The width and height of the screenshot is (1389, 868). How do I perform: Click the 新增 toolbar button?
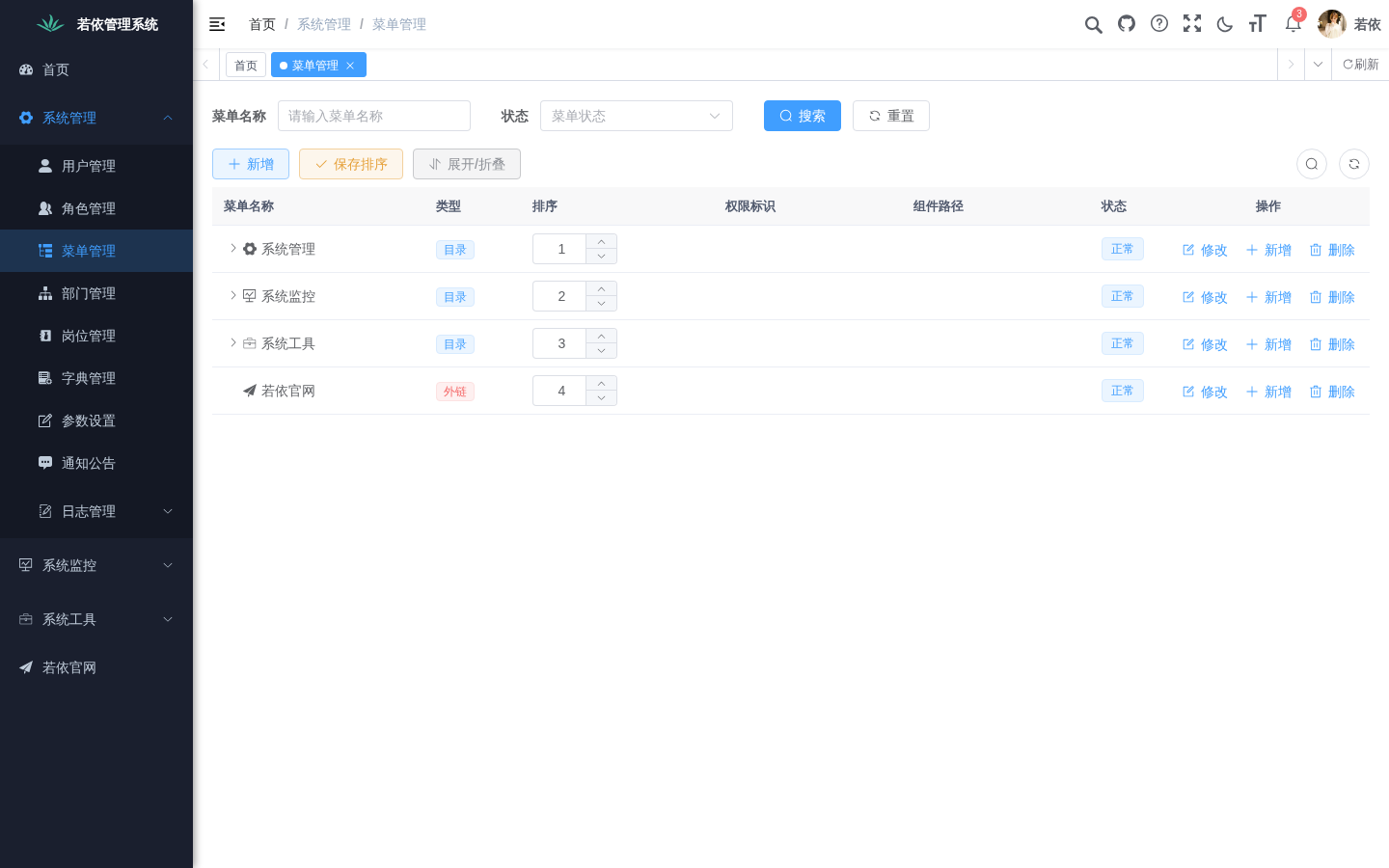(251, 164)
